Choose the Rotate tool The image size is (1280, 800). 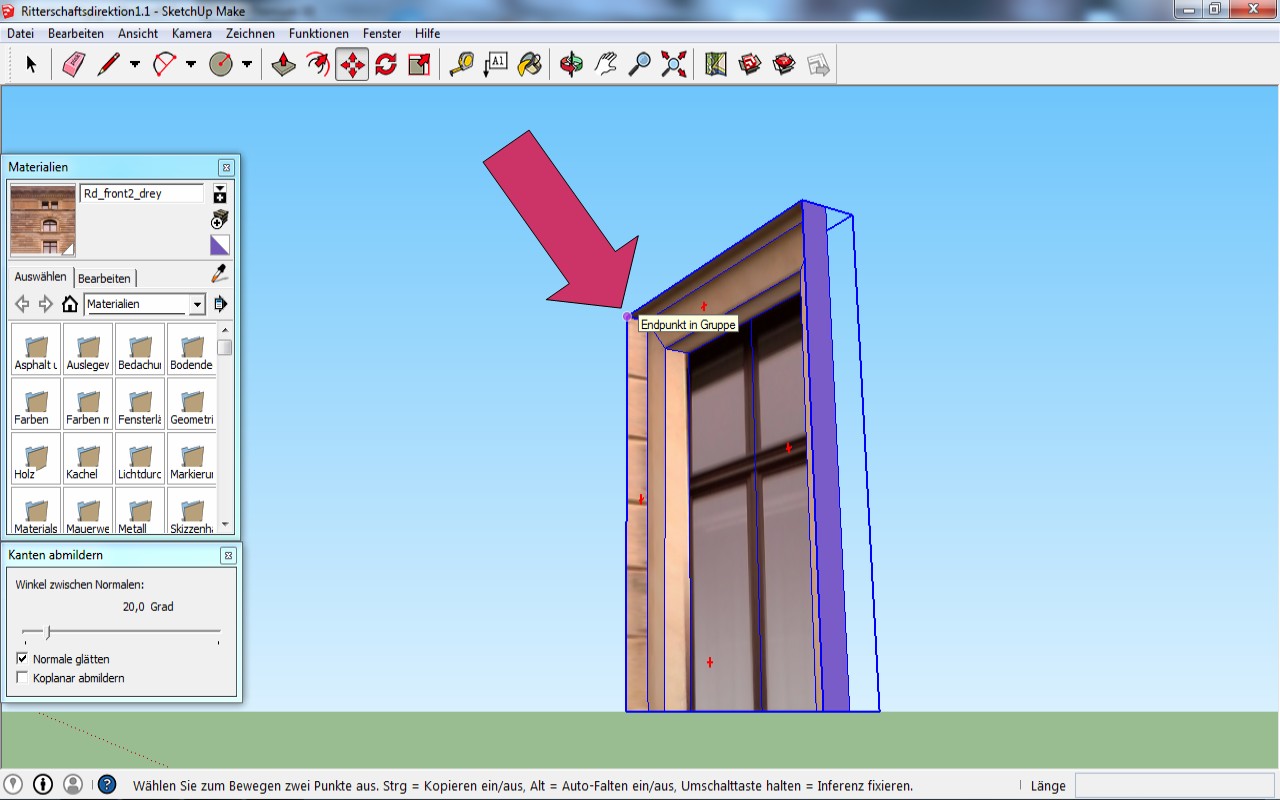pos(386,65)
